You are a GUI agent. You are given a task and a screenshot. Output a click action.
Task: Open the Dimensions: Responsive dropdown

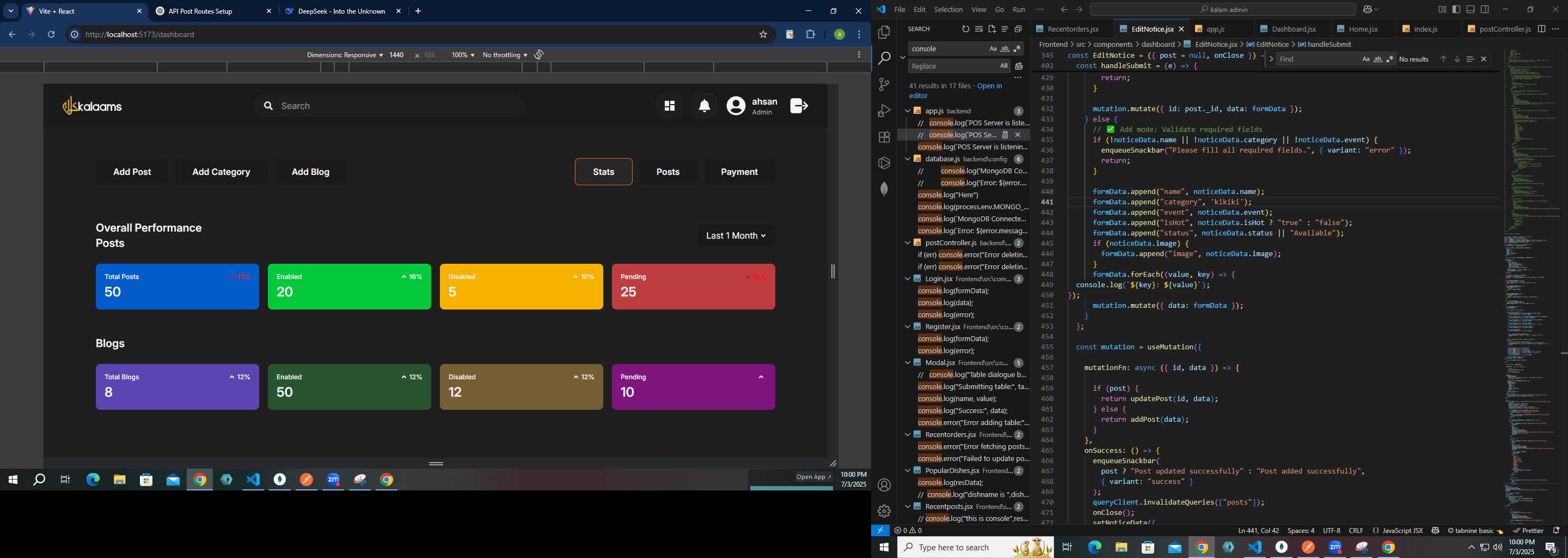tap(345, 55)
